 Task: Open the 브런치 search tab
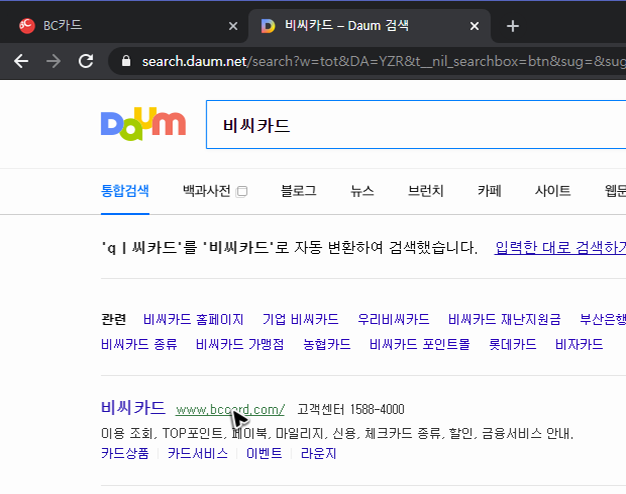426,191
